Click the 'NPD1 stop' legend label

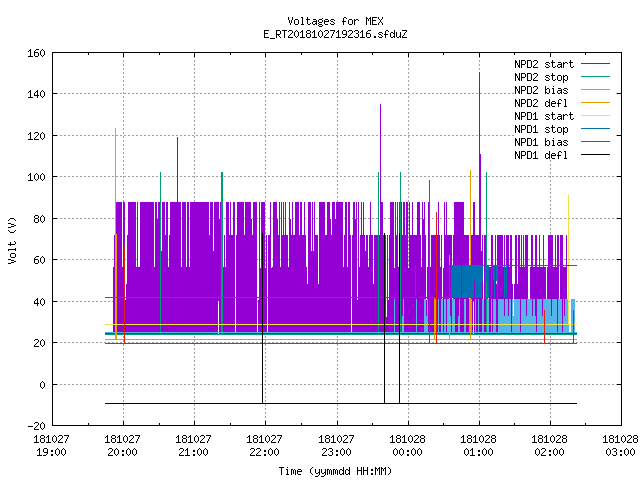pyautogui.click(x=541, y=129)
